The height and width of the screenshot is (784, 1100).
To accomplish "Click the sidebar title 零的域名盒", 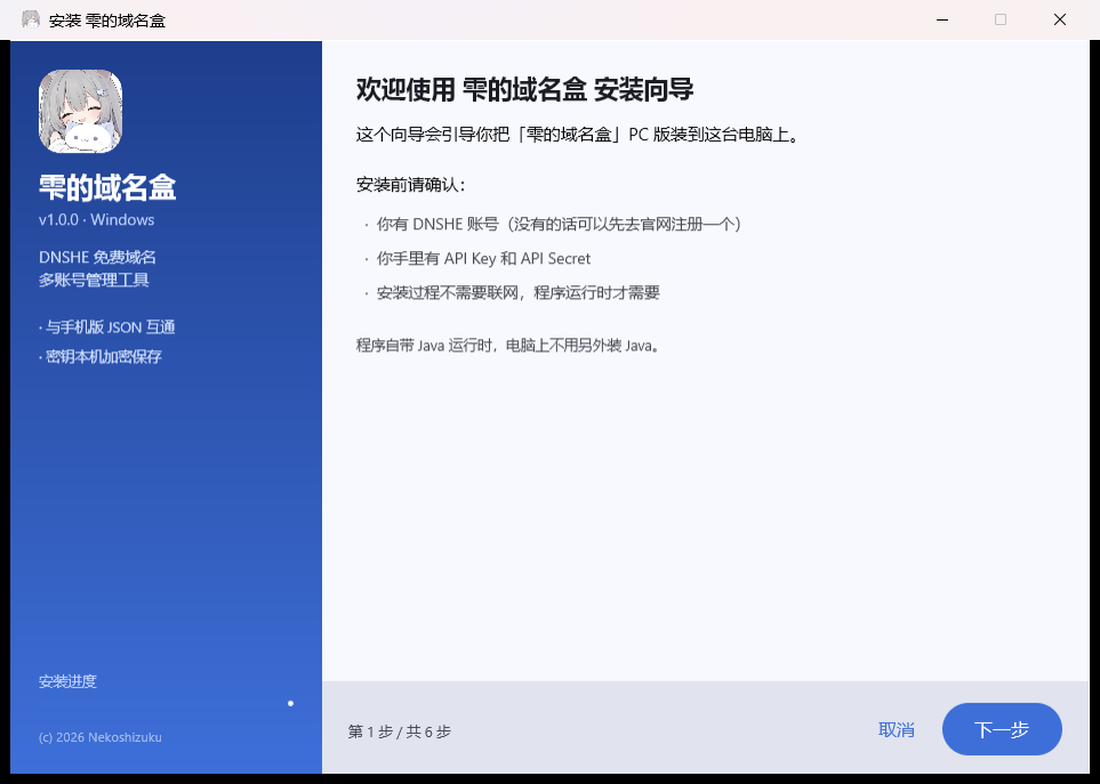I will click(x=107, y=187).
